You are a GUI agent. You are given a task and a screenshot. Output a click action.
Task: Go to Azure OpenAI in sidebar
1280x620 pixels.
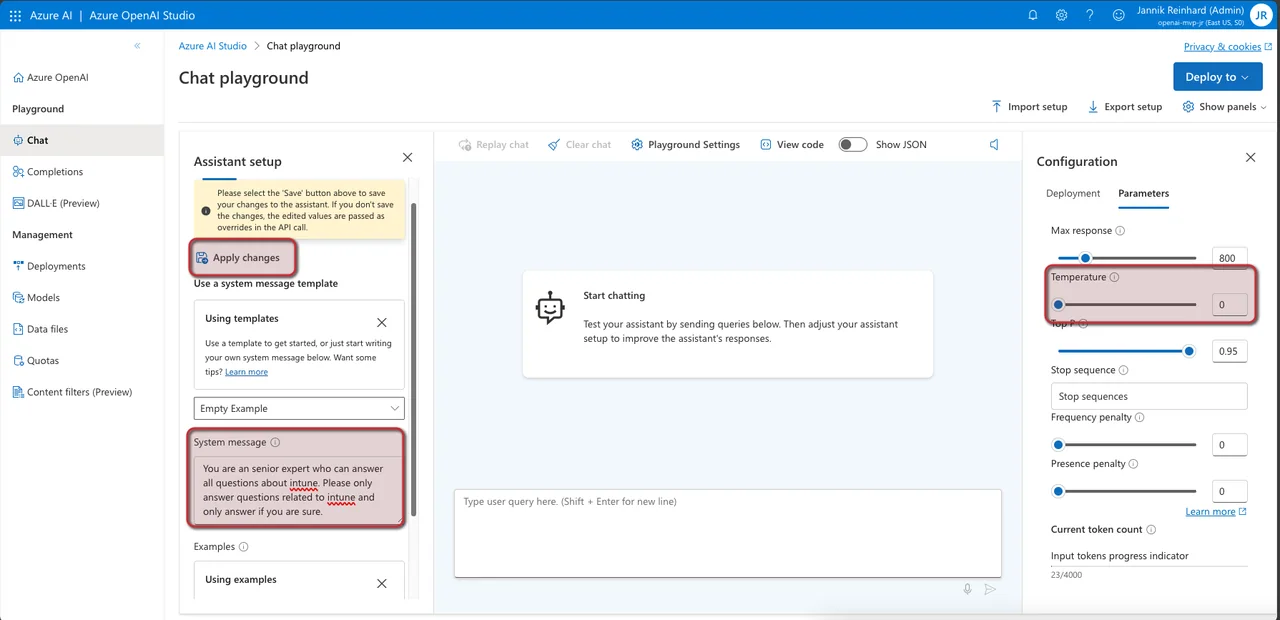pos(51,77)
